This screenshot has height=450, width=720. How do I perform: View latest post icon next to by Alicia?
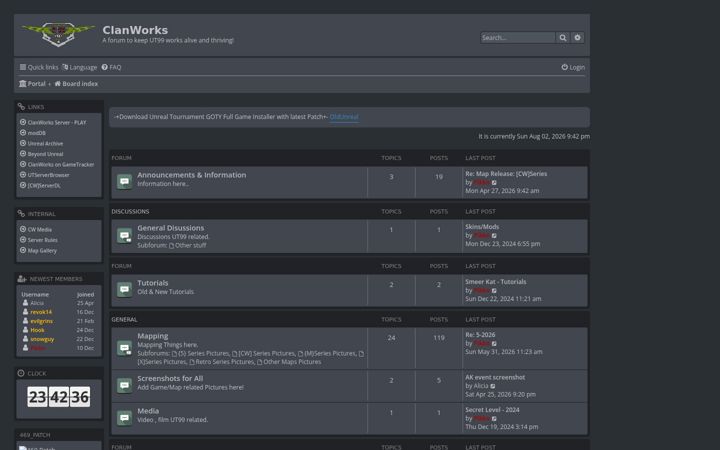coord(493,386)
